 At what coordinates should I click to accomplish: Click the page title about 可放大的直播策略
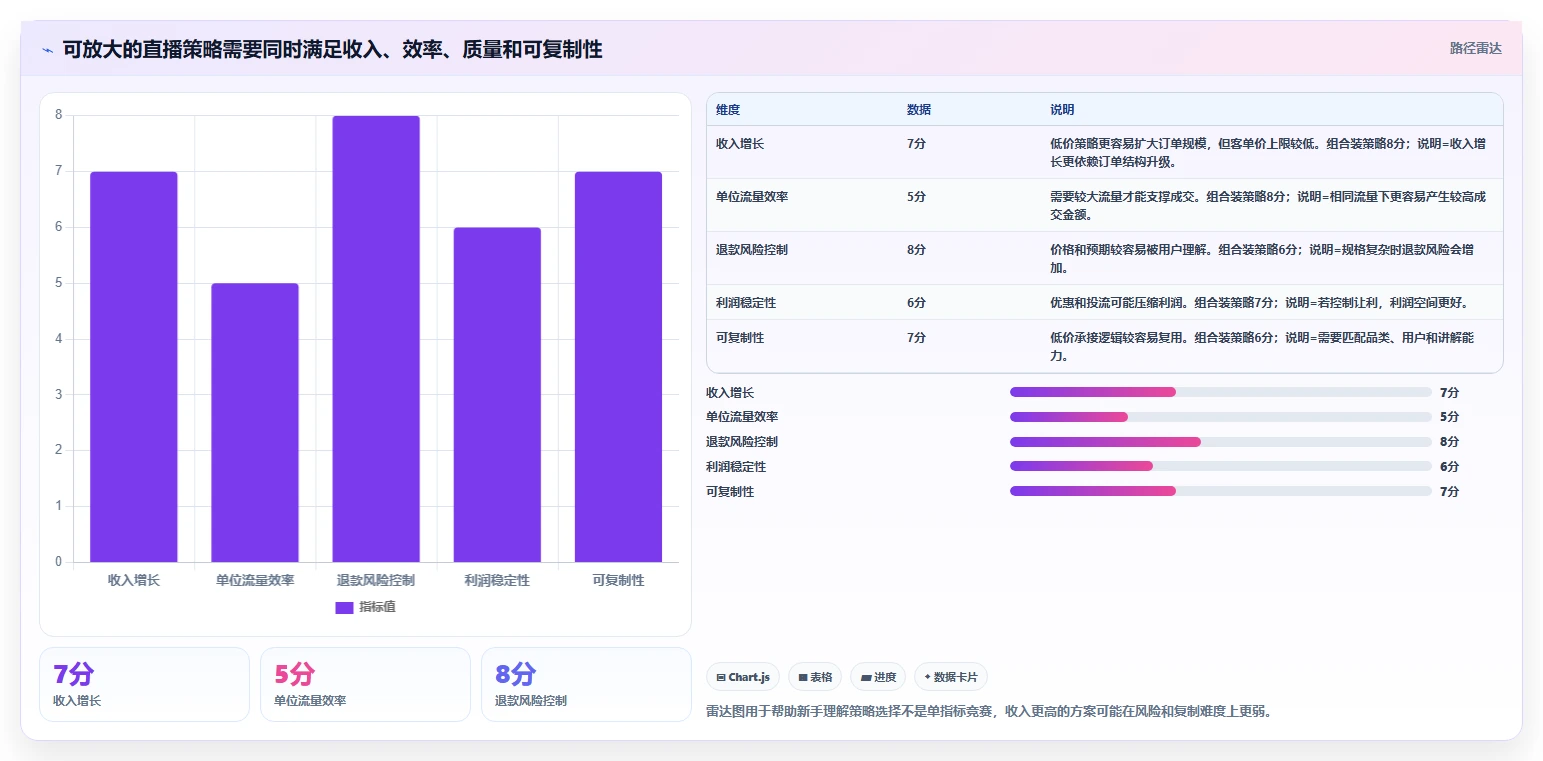[332, 50]
